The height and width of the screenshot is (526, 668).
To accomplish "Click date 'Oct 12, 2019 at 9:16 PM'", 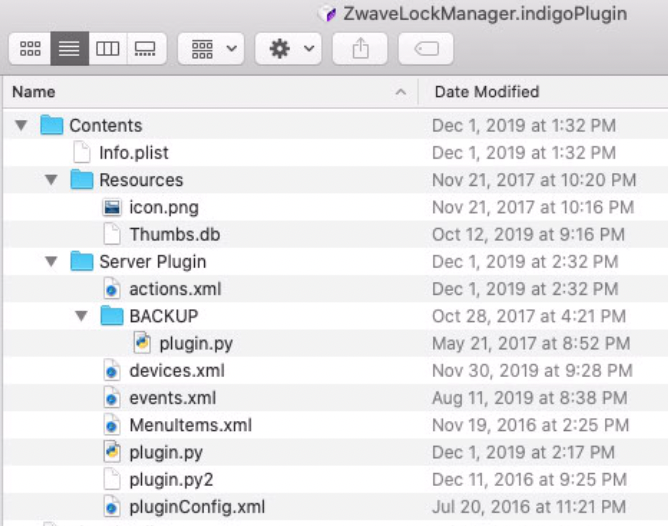I will pyautogui.click(x=528, y=235).
